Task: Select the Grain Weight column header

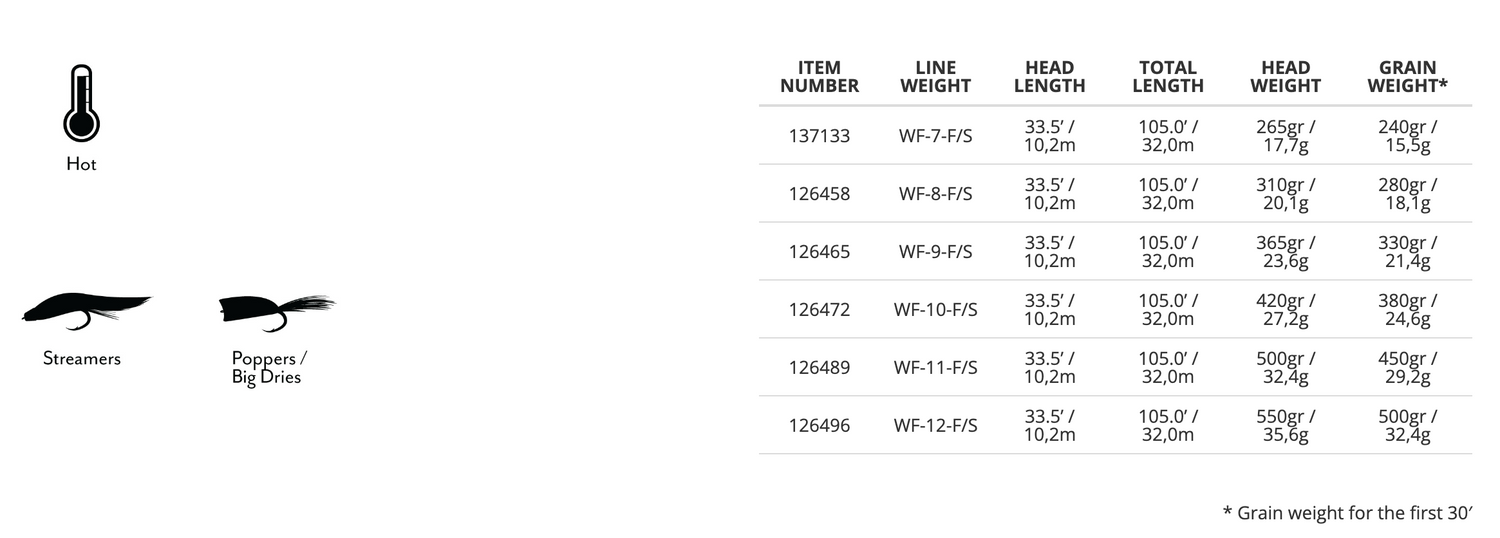Action: click(1407, 77)
